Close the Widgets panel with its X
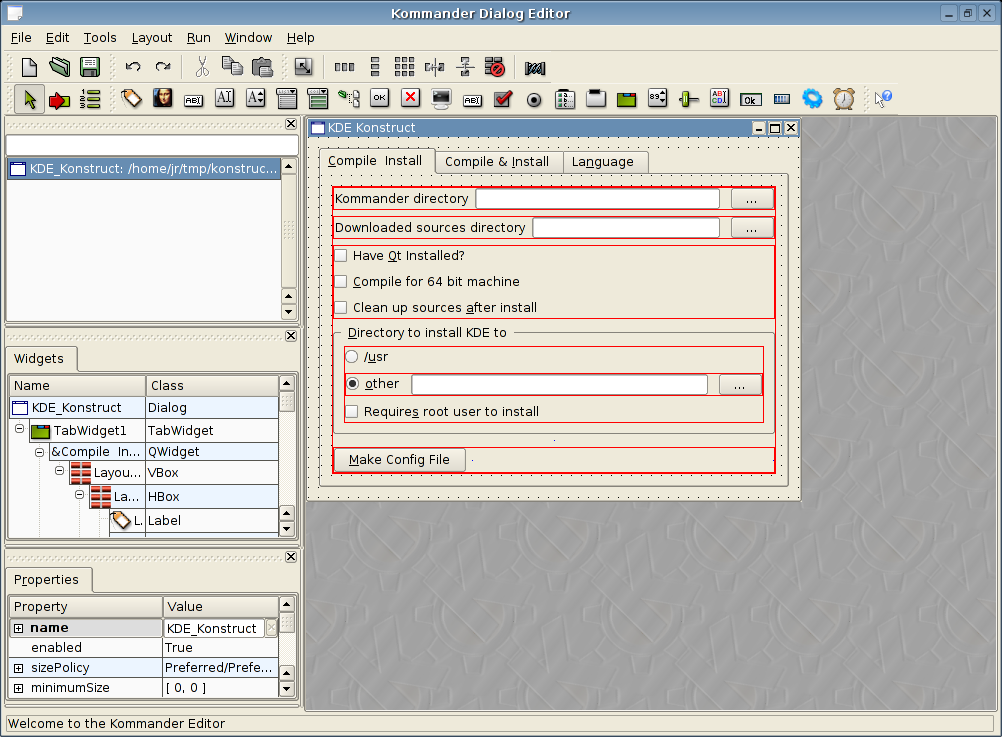 click(291, 336)
